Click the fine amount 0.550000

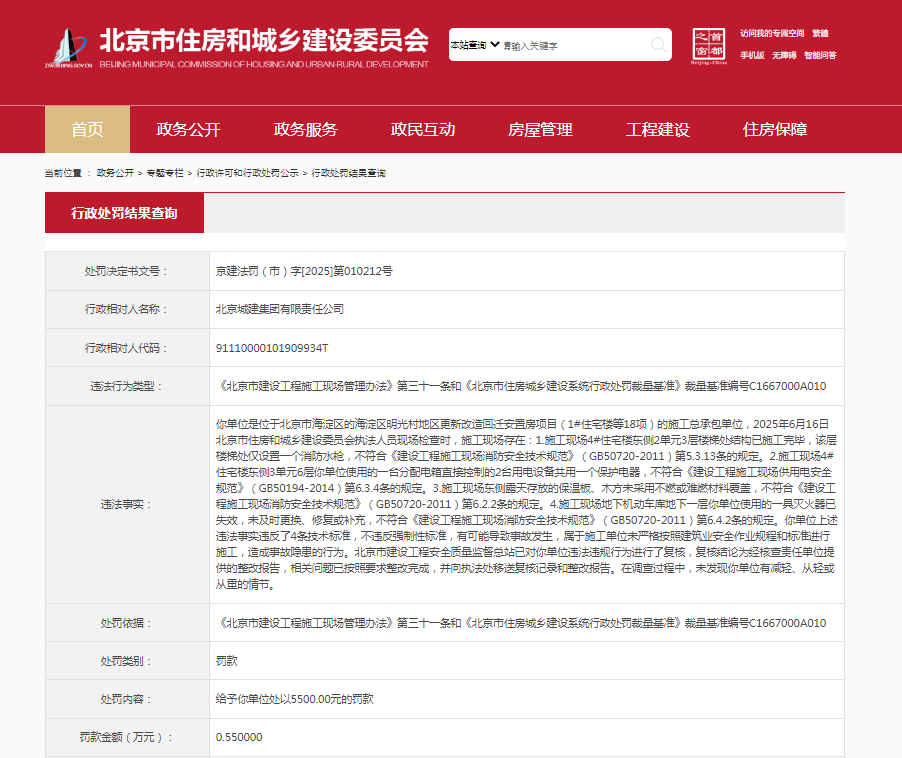pyautogui.click(x=239, y=737)
